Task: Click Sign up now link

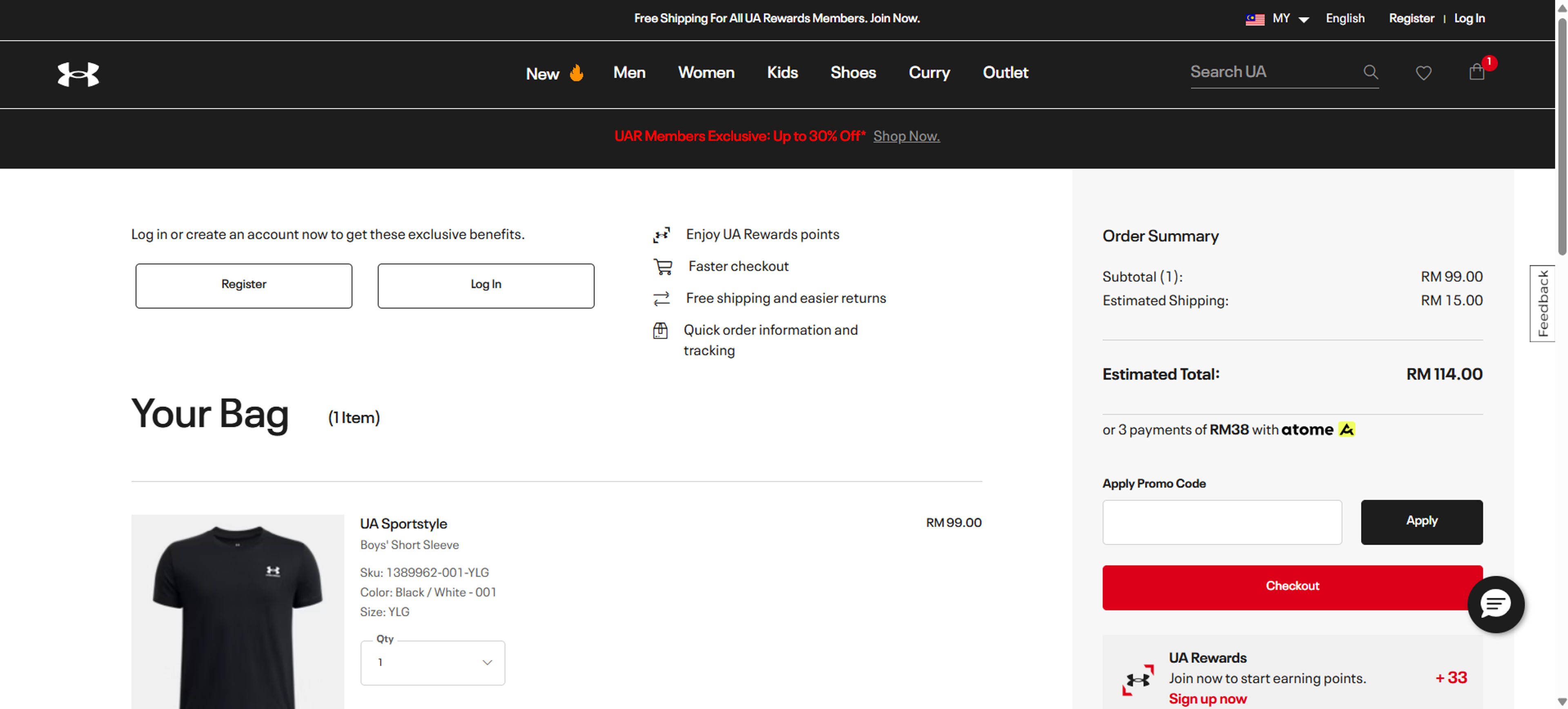Action: [x=1207, y=699]
